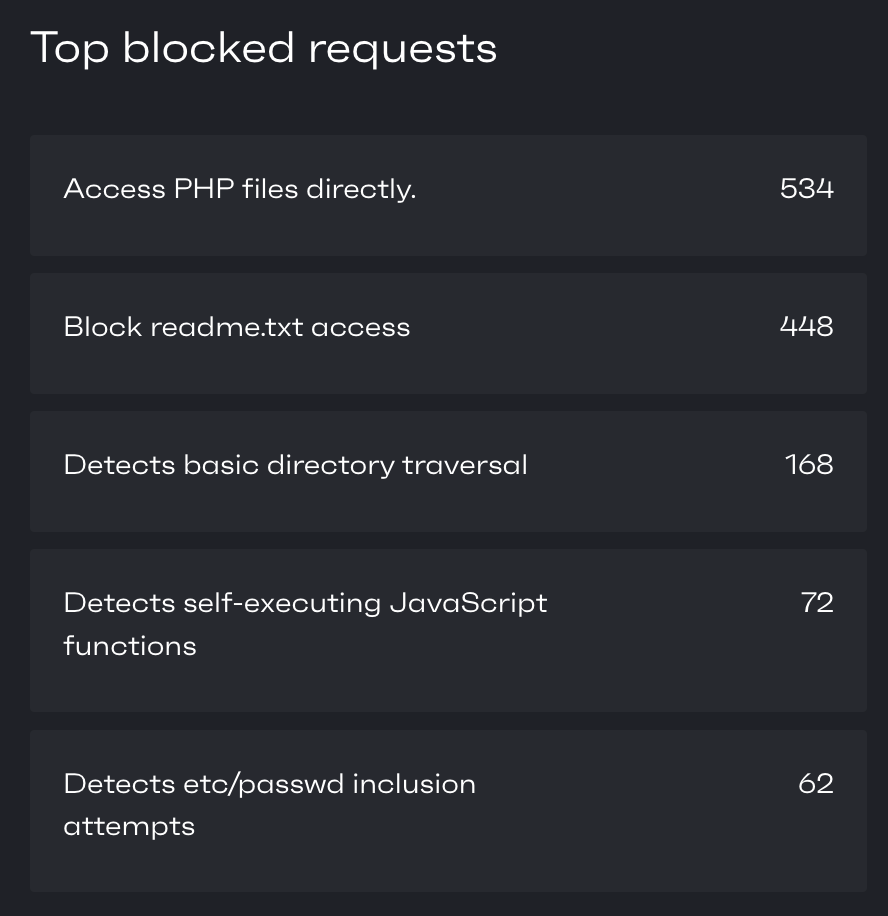The height and width of the screenshot is (916, 888).
Task: Select the 168 blocked count value
Action: [809, 465]
